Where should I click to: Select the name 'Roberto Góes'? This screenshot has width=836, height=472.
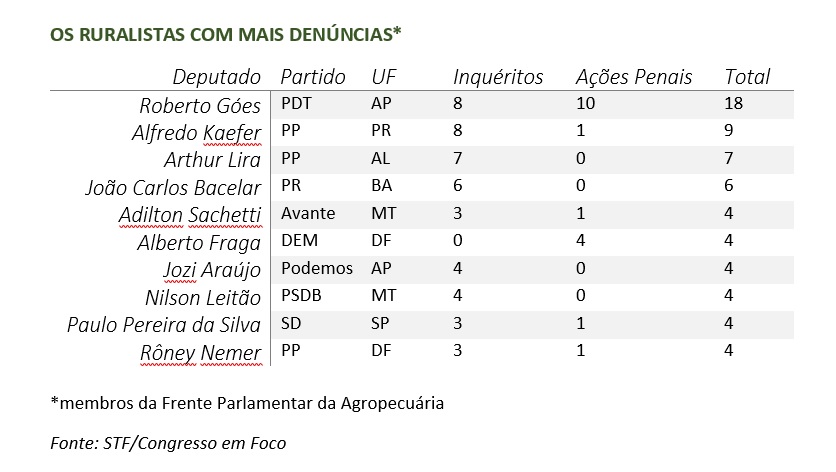tap(200, 106)
